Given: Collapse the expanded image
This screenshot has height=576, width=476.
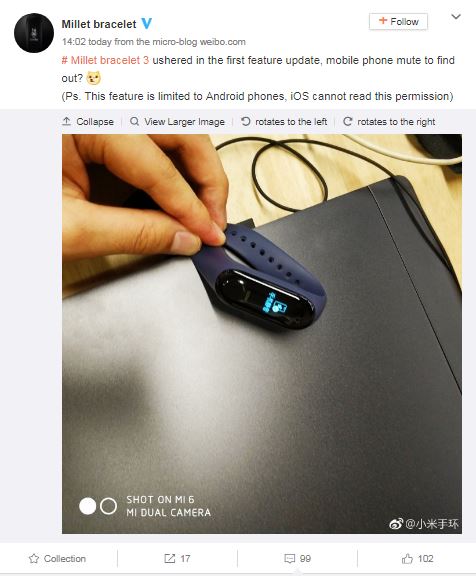Looking at the screenshot, I should click(x=88, y=122).
